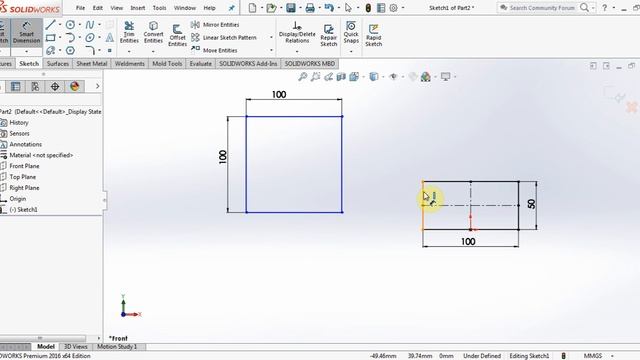Click the 50 dimension on rectangle
The height and width of the screenshot is (360, 640).
[531, 204]
